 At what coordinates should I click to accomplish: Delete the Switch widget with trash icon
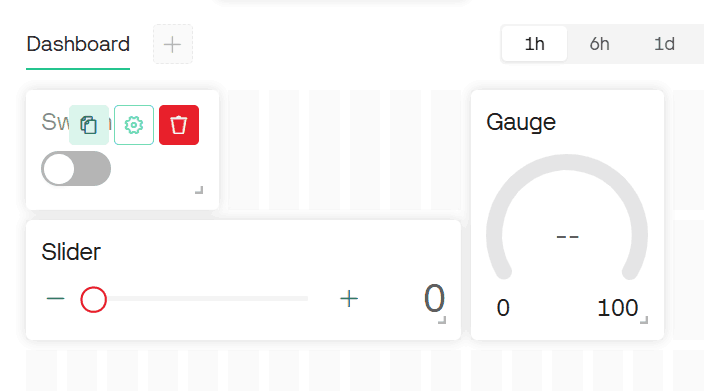coord(179,125)
